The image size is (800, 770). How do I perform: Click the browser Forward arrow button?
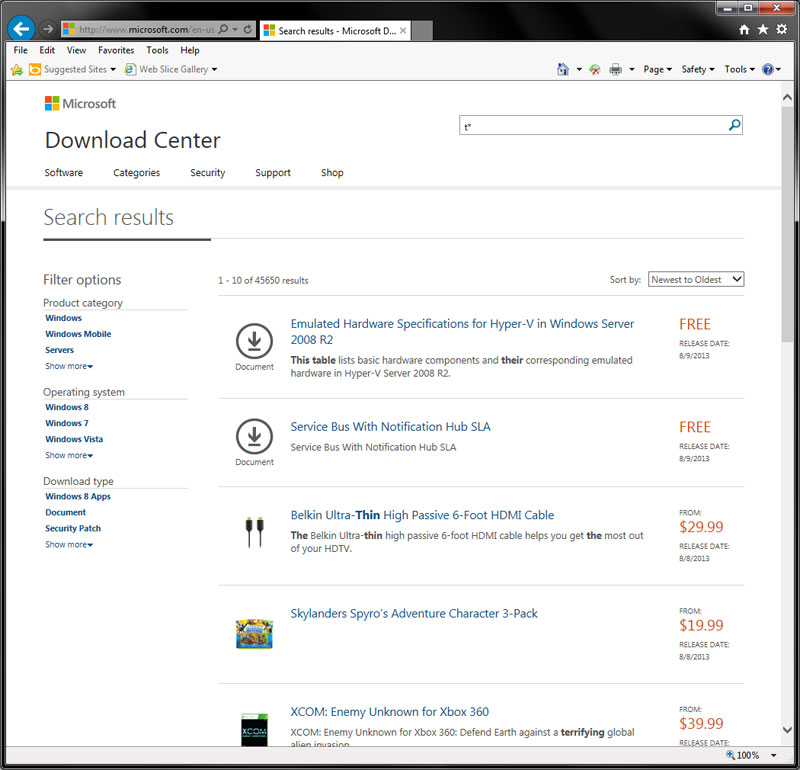pyautogui.click(x=48, y=29)
